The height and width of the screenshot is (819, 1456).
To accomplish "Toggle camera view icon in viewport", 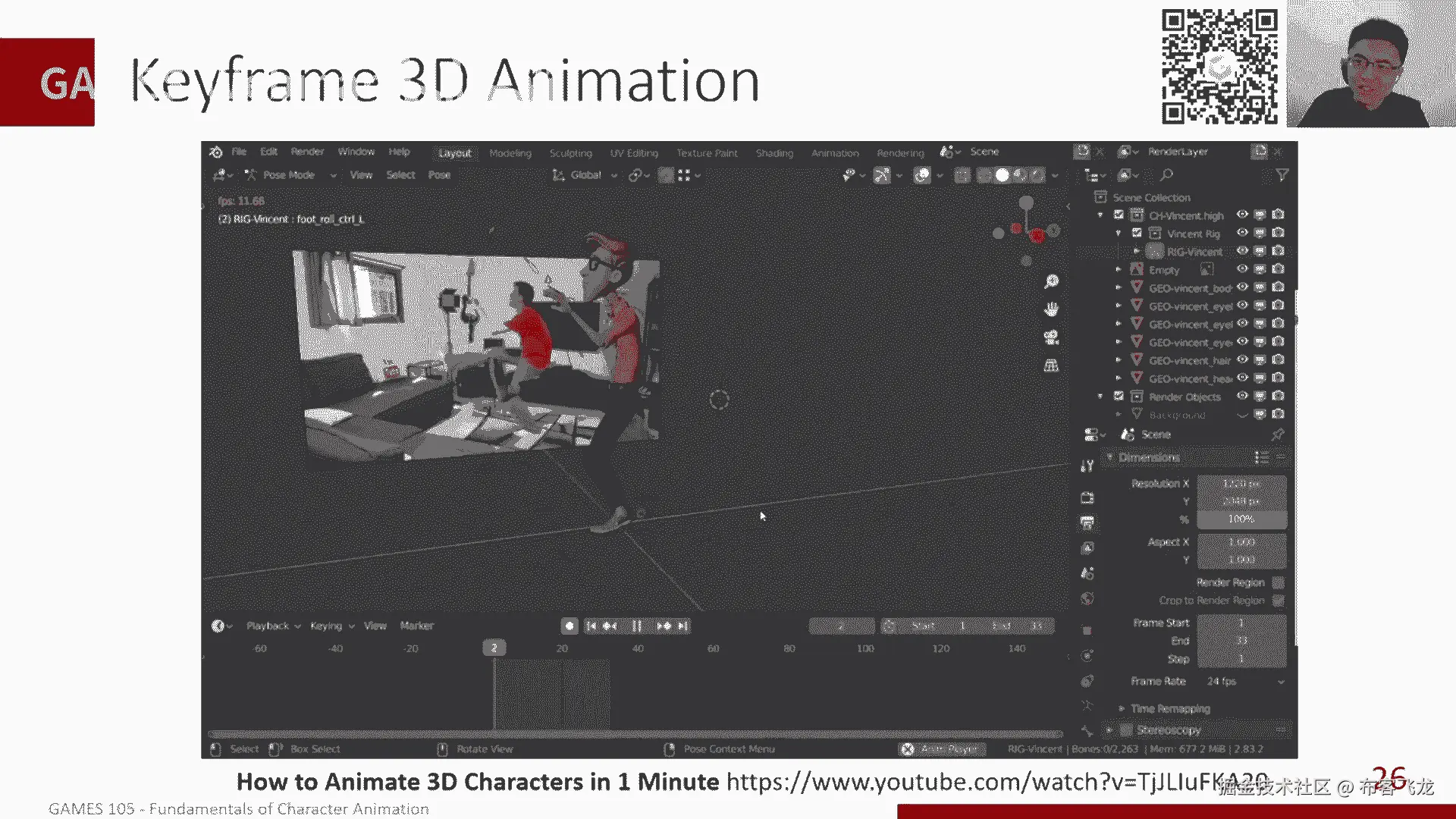I will (1051, 337).
